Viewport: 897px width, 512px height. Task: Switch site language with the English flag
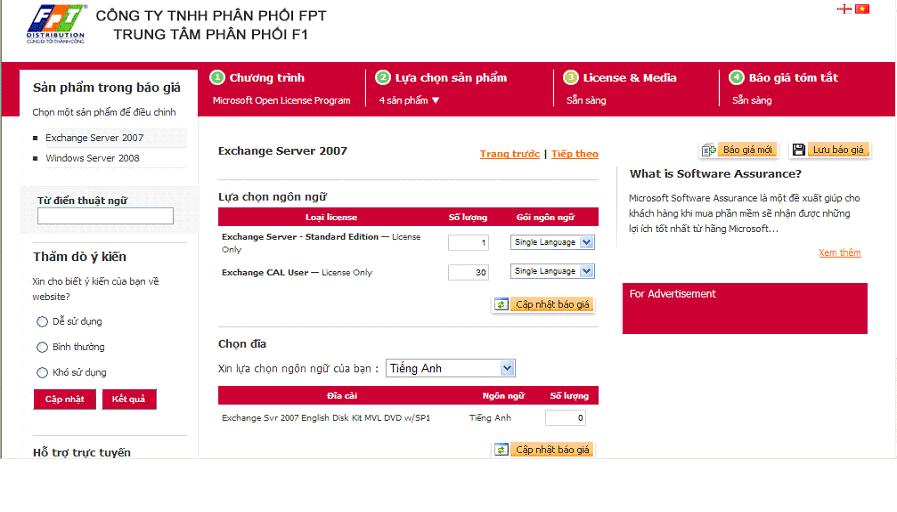tap(844, 9)
